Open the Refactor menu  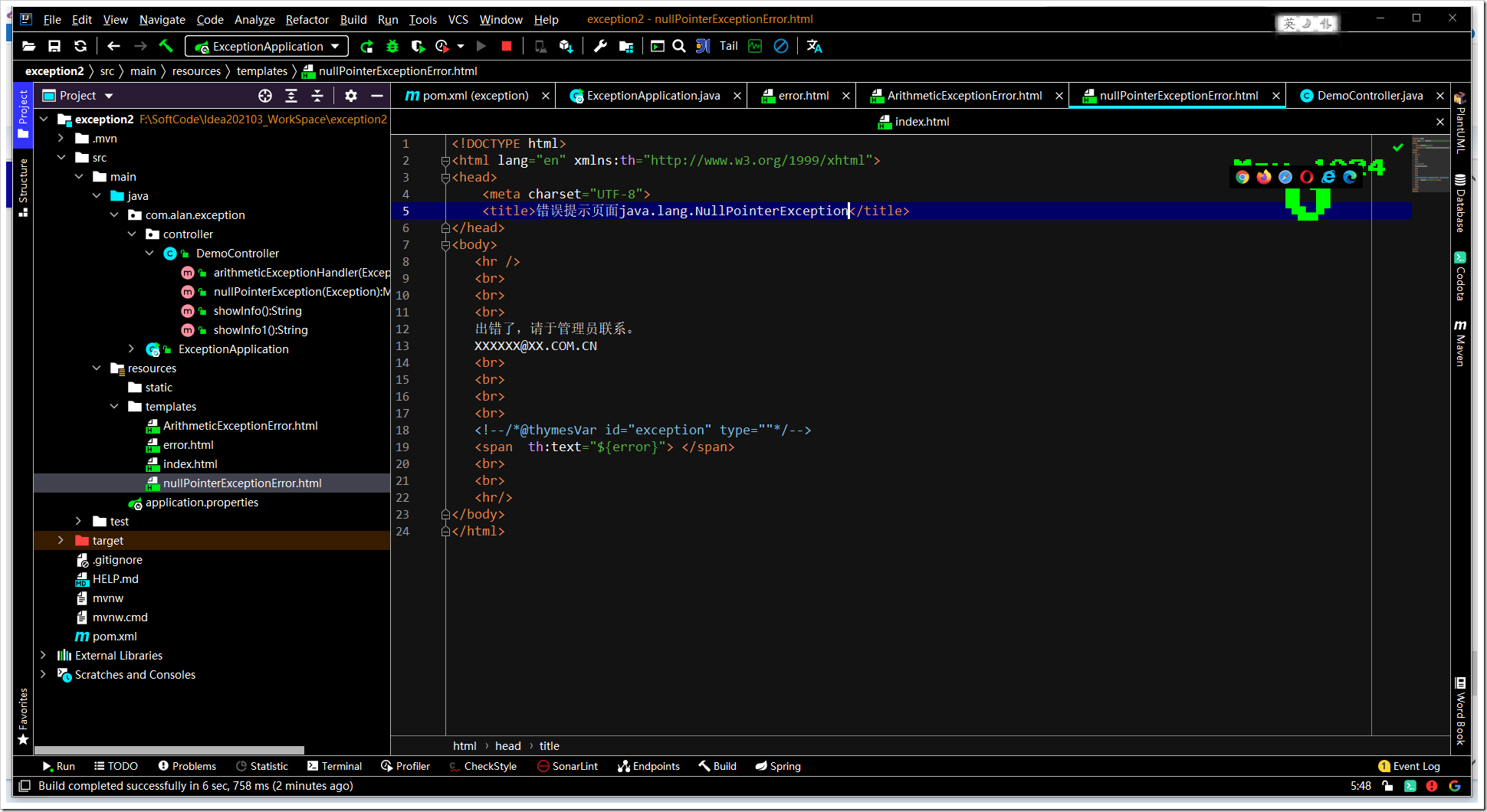coord(307,20)
